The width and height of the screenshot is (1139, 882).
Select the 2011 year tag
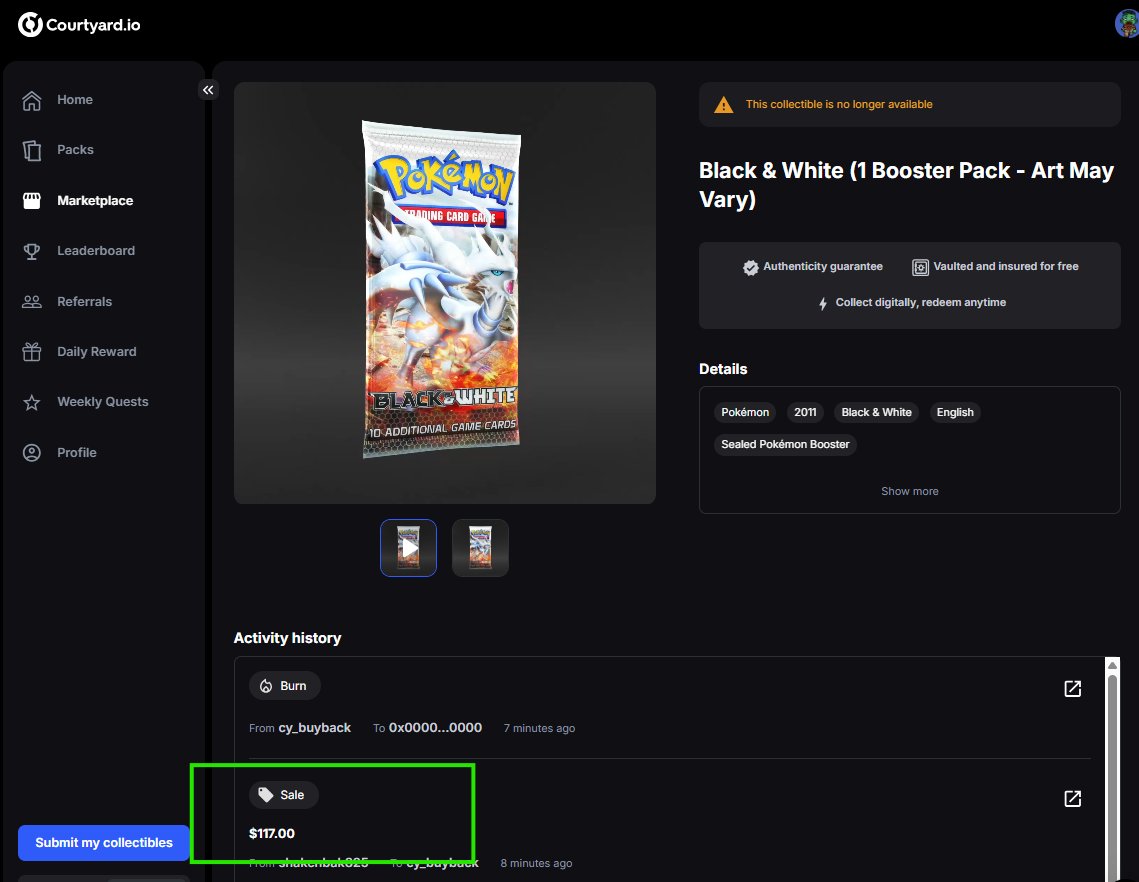click(805, 412)
